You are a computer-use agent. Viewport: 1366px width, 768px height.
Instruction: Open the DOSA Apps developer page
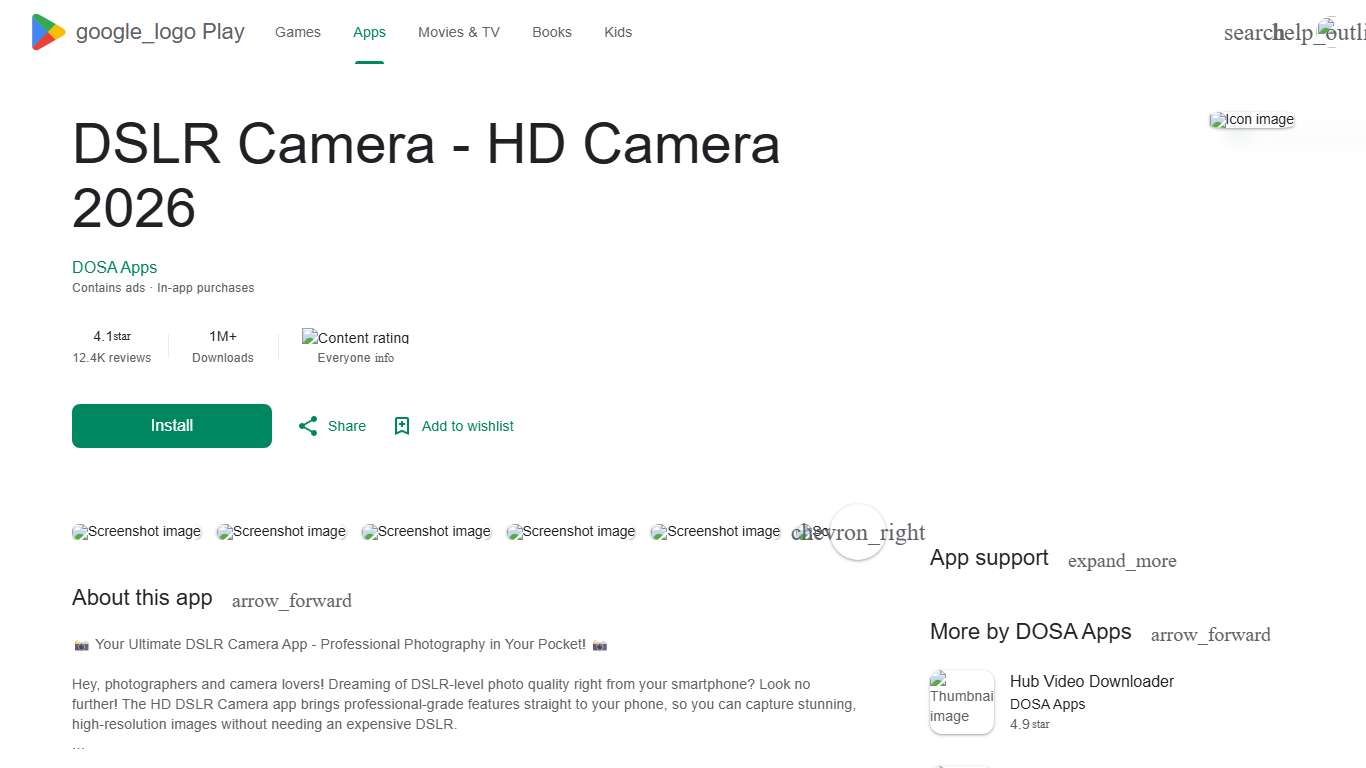pyautogui.click(x=114, y=267)
